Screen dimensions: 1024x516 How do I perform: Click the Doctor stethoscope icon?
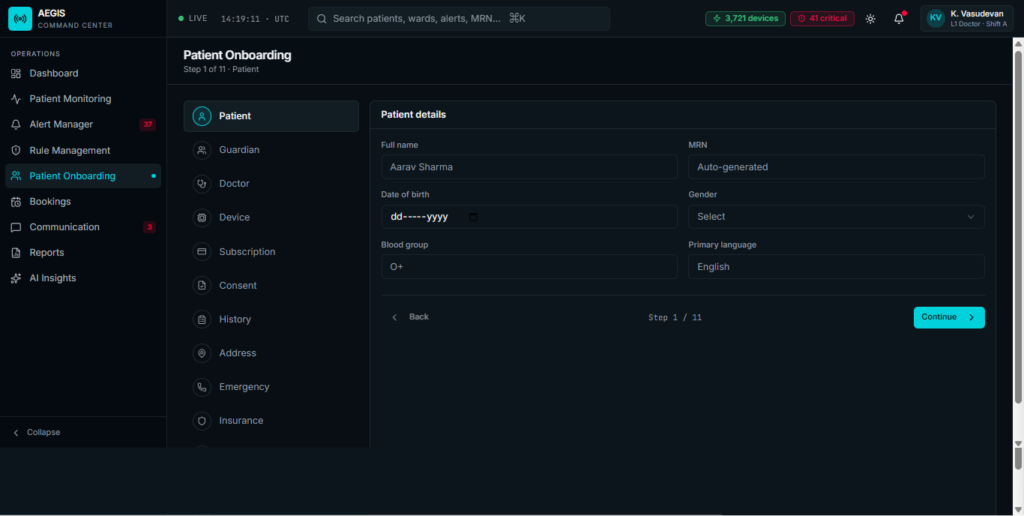pyautogui.click(x=202, y=184)
